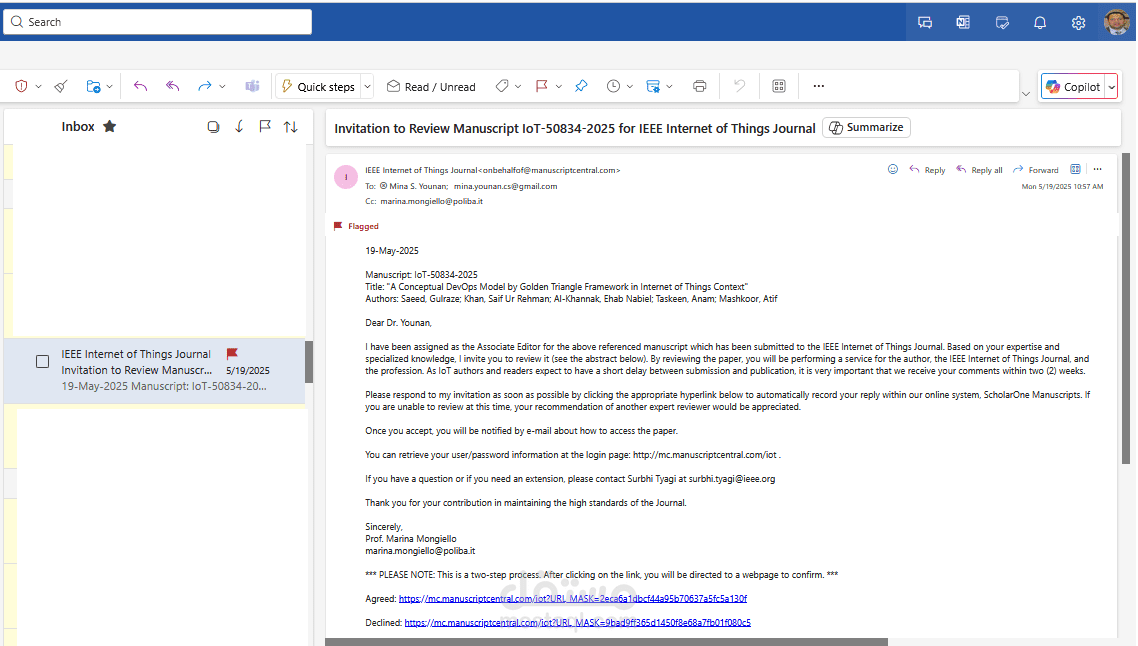The image size is (1138, 646).
Task: Click the reading pane horizontal scrollbar
Action: (607, 642)
